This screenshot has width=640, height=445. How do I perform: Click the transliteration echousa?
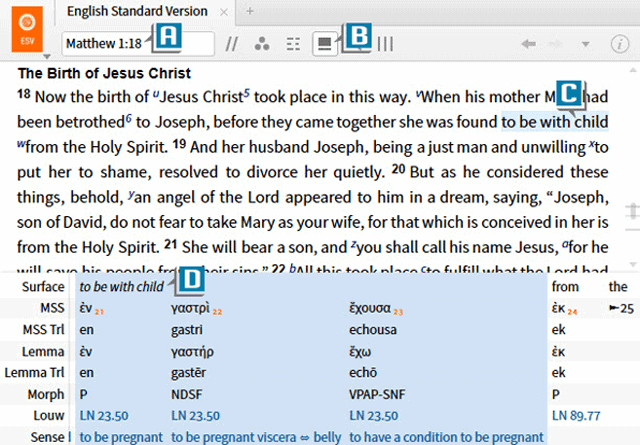point(373,329)
